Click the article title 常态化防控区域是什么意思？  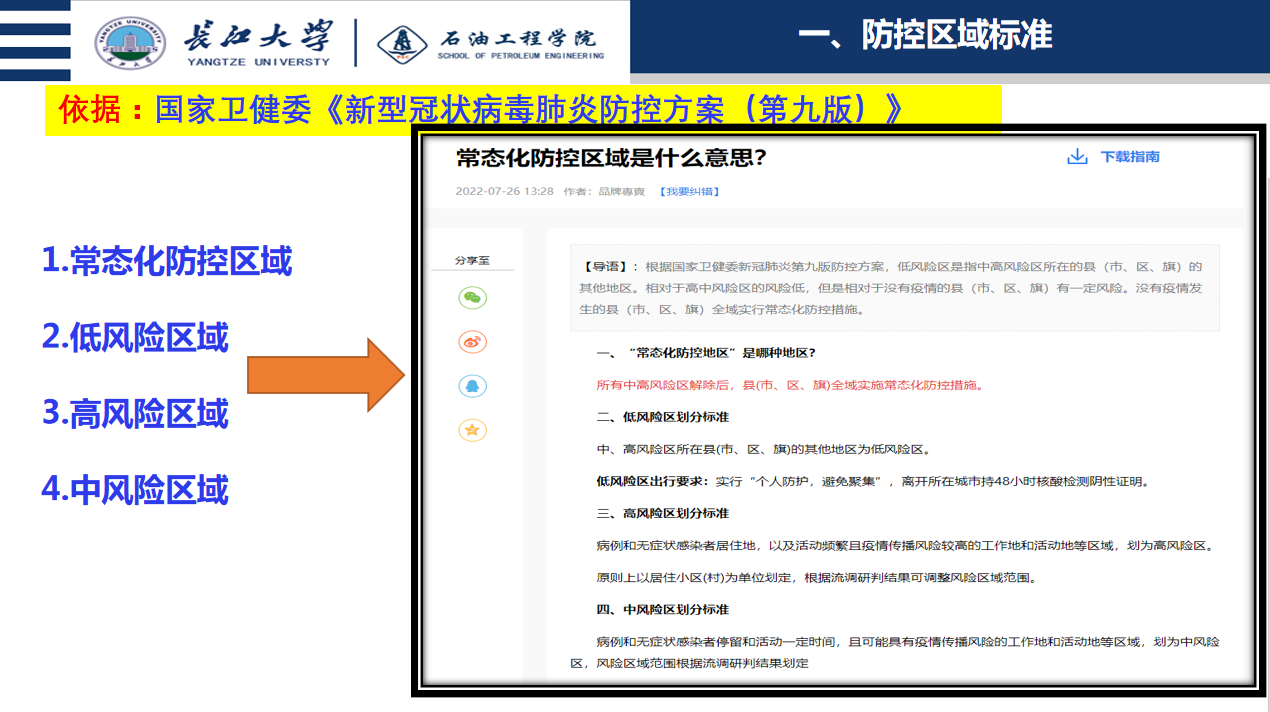click(x=611, y=158)
